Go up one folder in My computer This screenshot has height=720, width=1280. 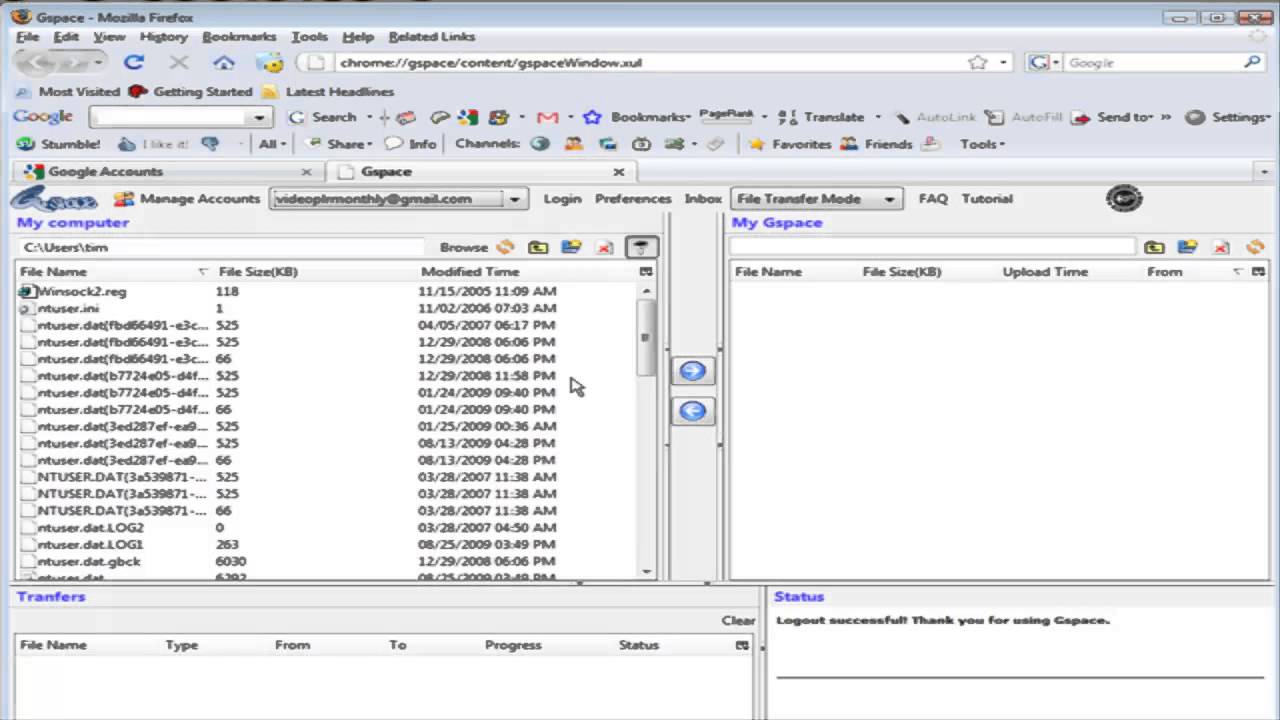pos(538,247)
